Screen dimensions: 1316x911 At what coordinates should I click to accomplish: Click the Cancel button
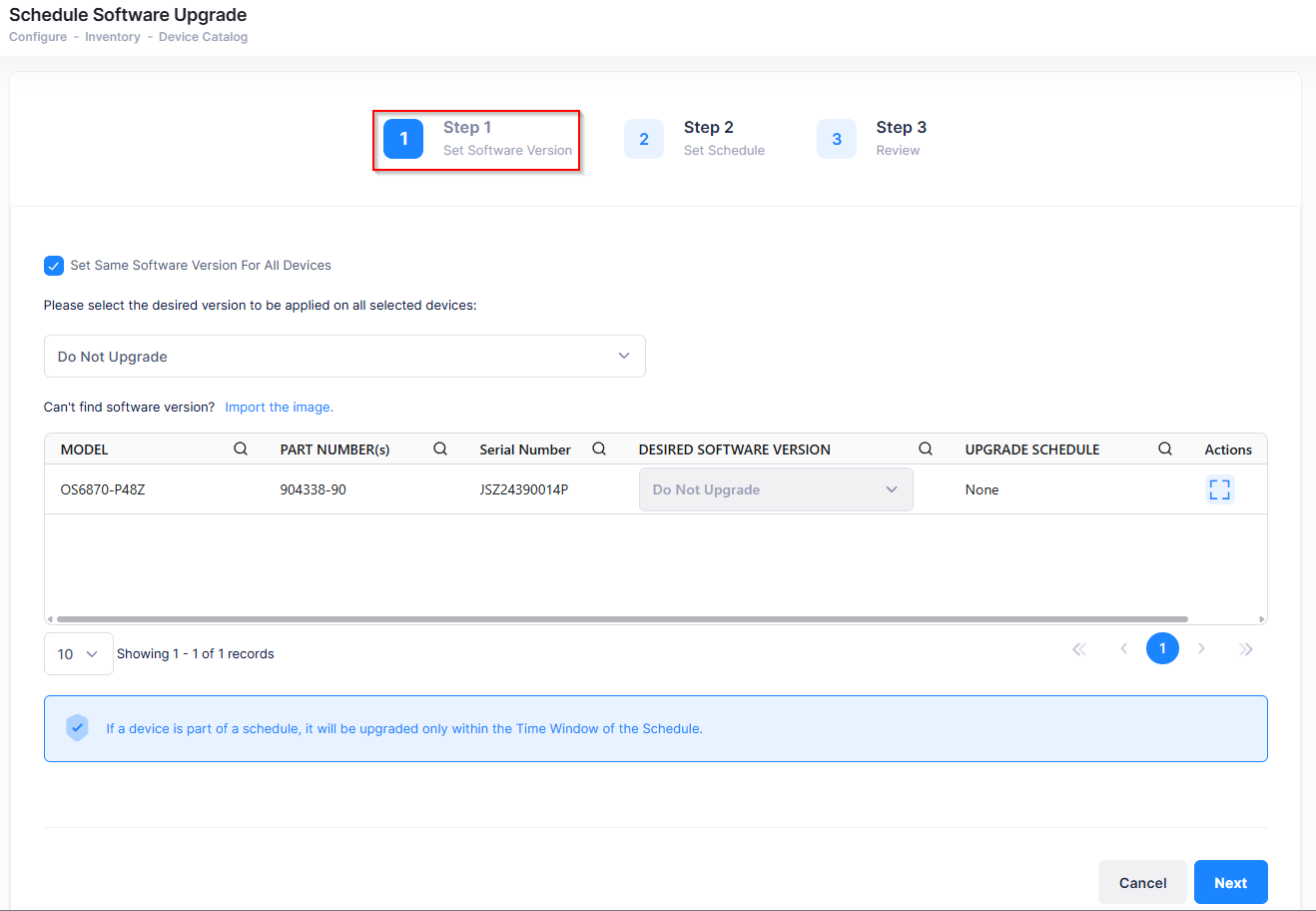point(1142,883)
